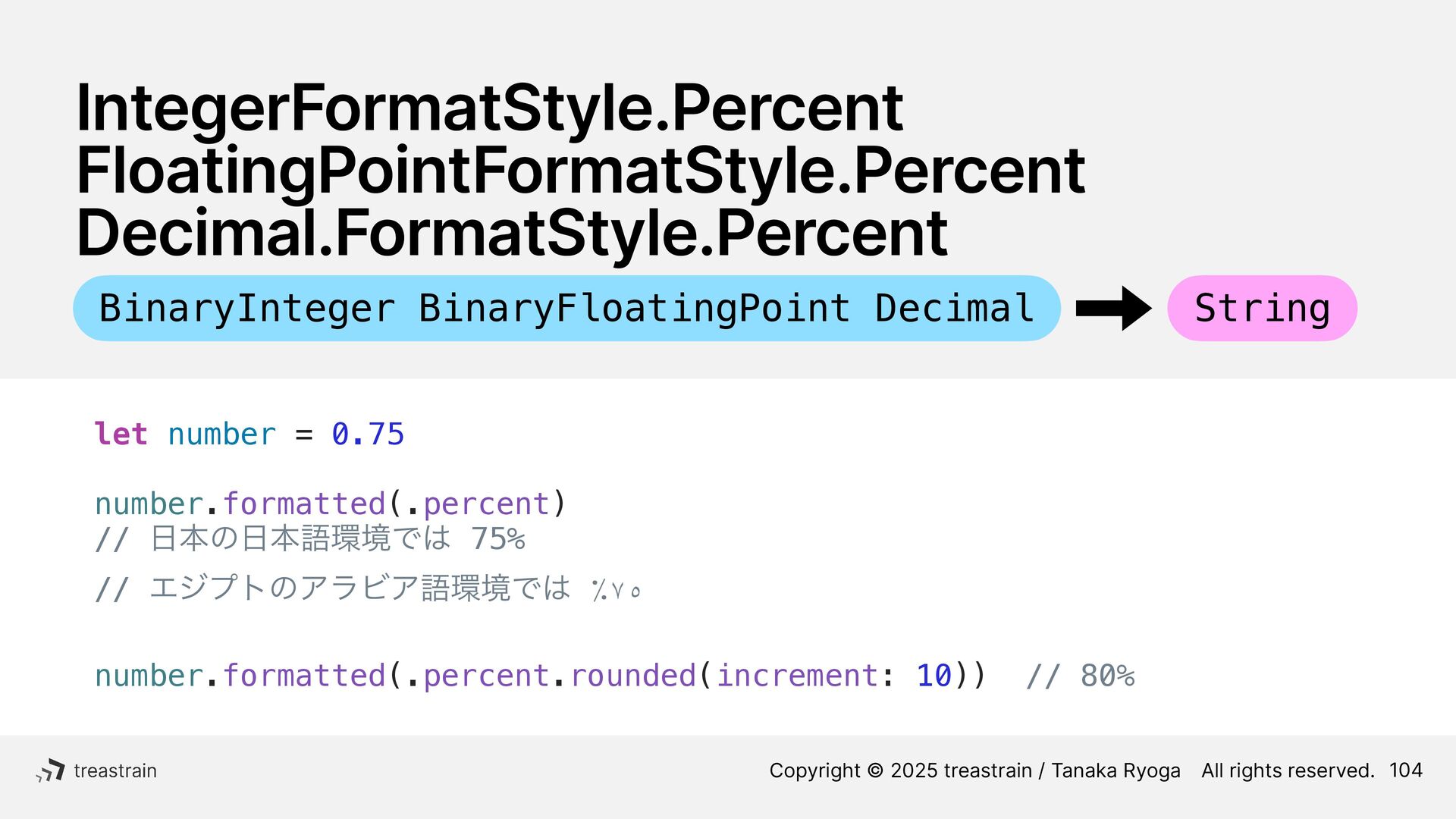The image size is (1456, 819).
Task: Click the copyright text "Copyright © 2025 treastrain / Tanaka Ryoga"
Action: [x=974, y=770]
